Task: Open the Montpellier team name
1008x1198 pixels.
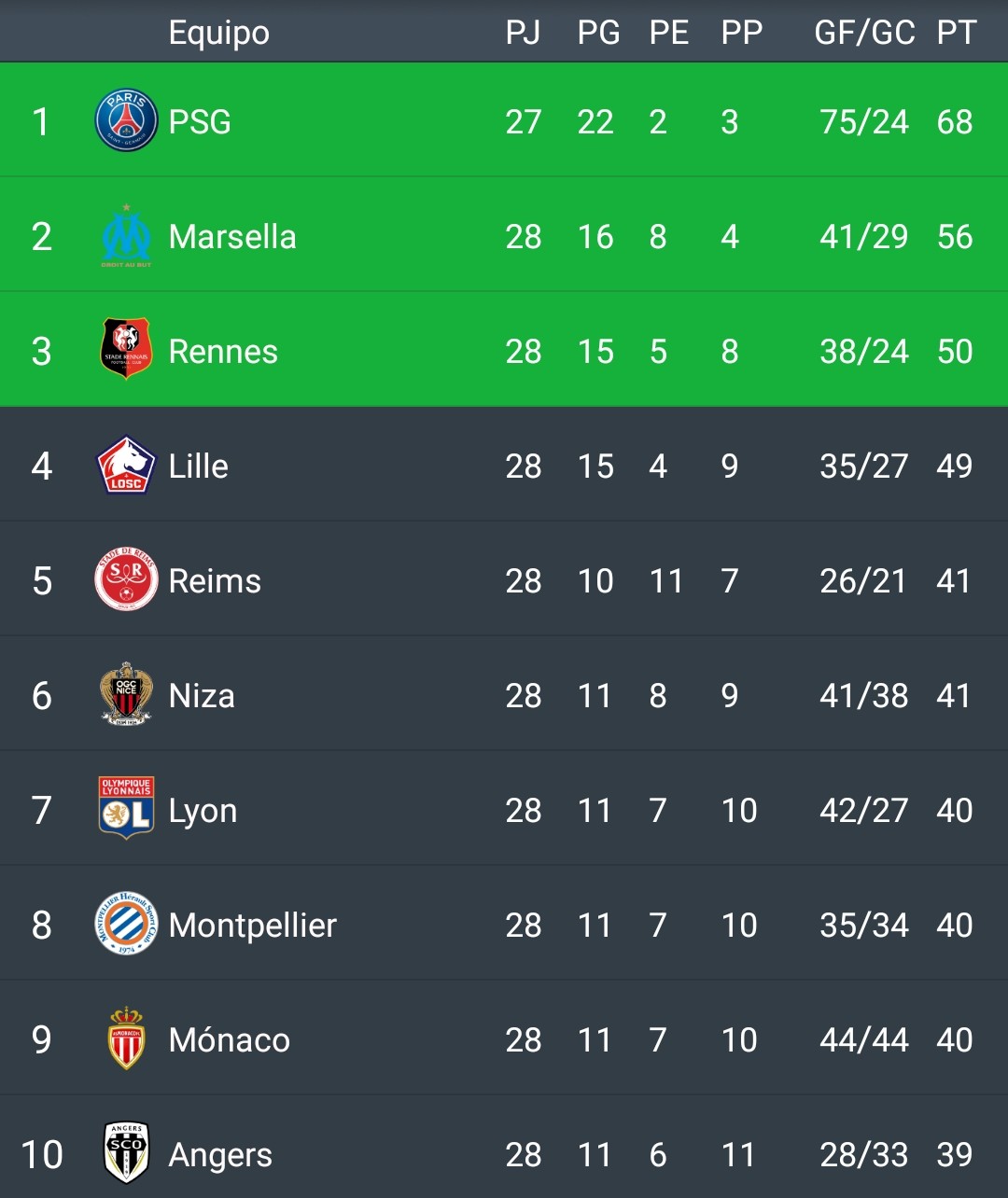Action: coord(252,926)
